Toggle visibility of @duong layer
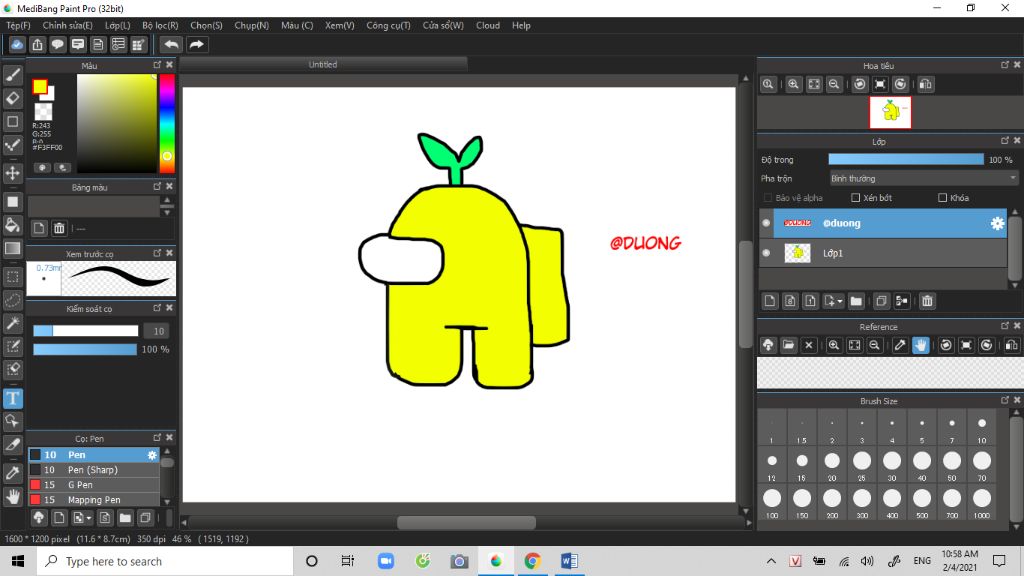 coord(767,223)
